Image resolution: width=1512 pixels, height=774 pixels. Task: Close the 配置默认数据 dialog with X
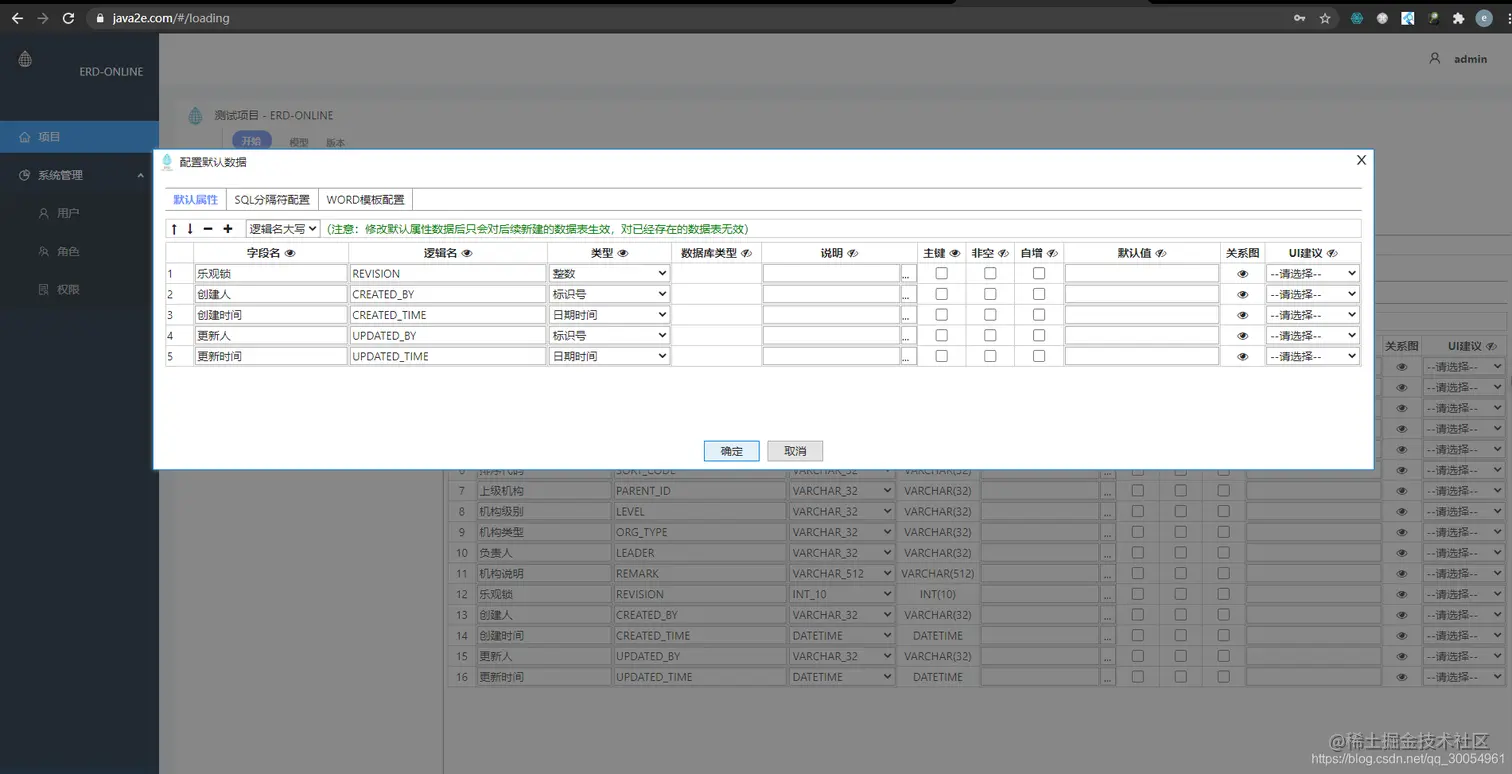pos(1361,160)
